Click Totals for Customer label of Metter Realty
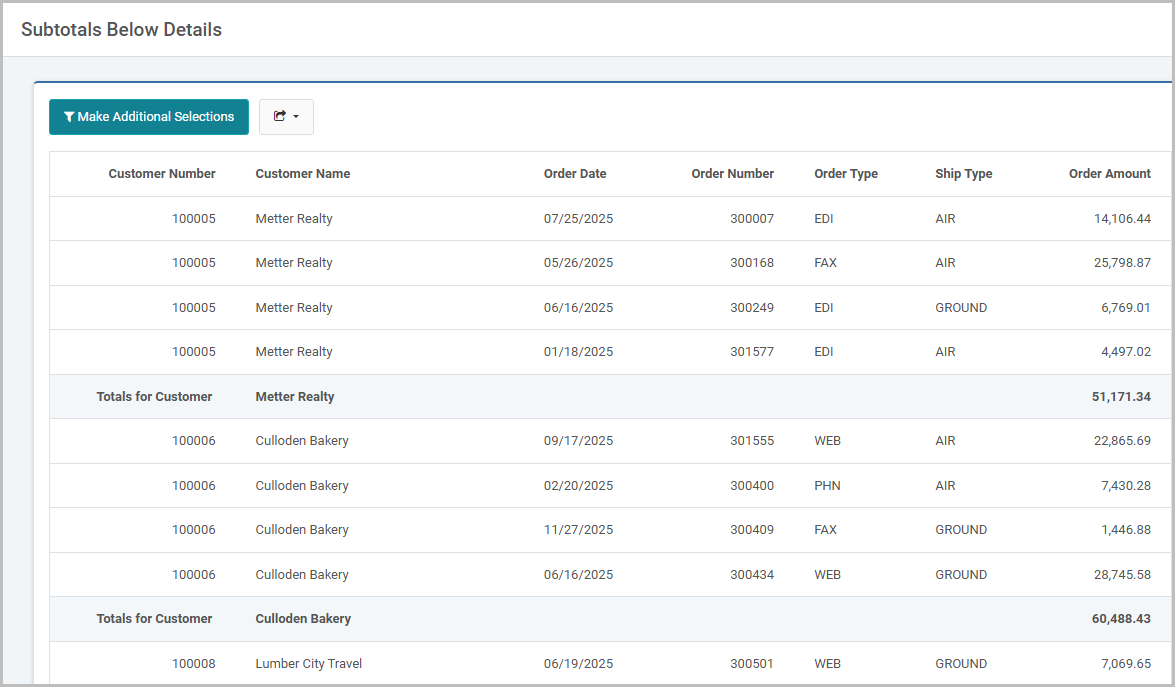 coord(154,397)
